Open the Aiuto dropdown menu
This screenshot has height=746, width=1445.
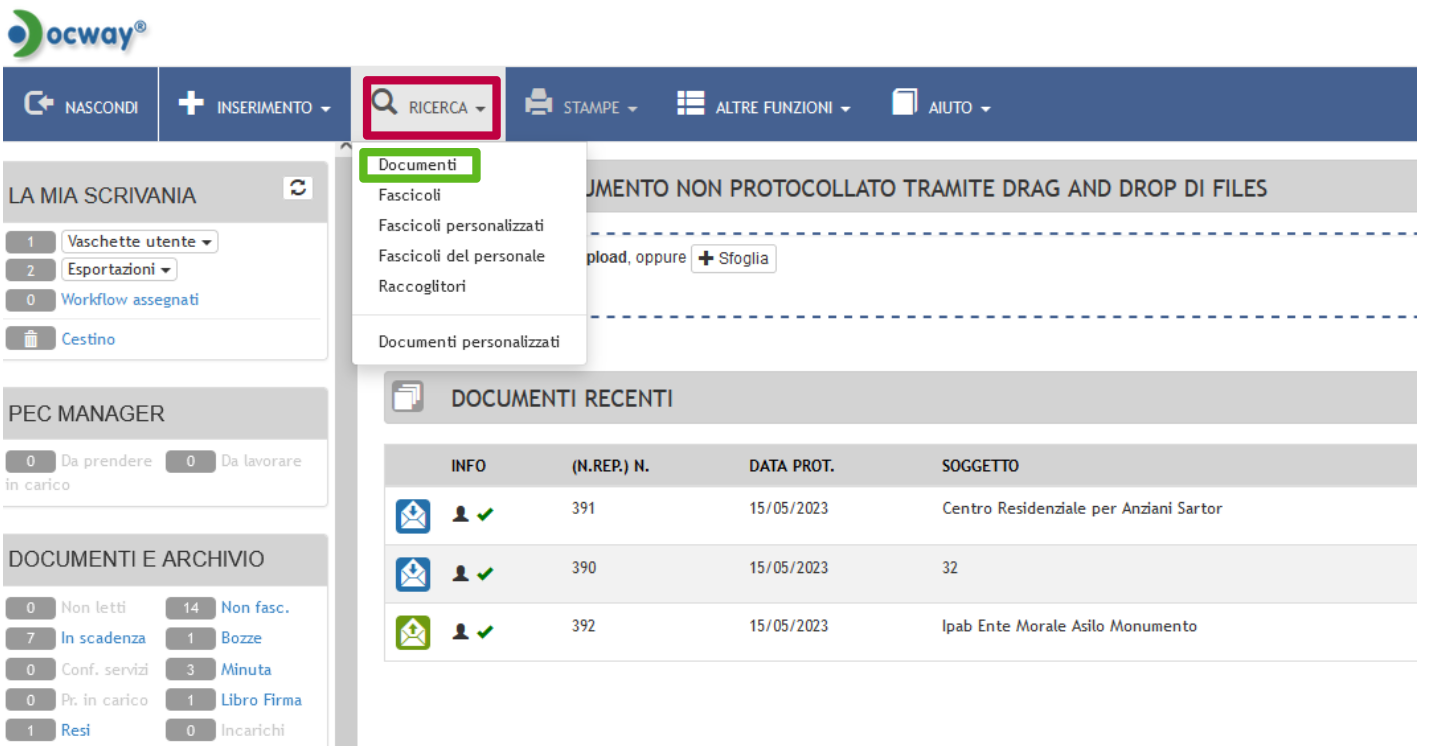(x=941, y=106)
